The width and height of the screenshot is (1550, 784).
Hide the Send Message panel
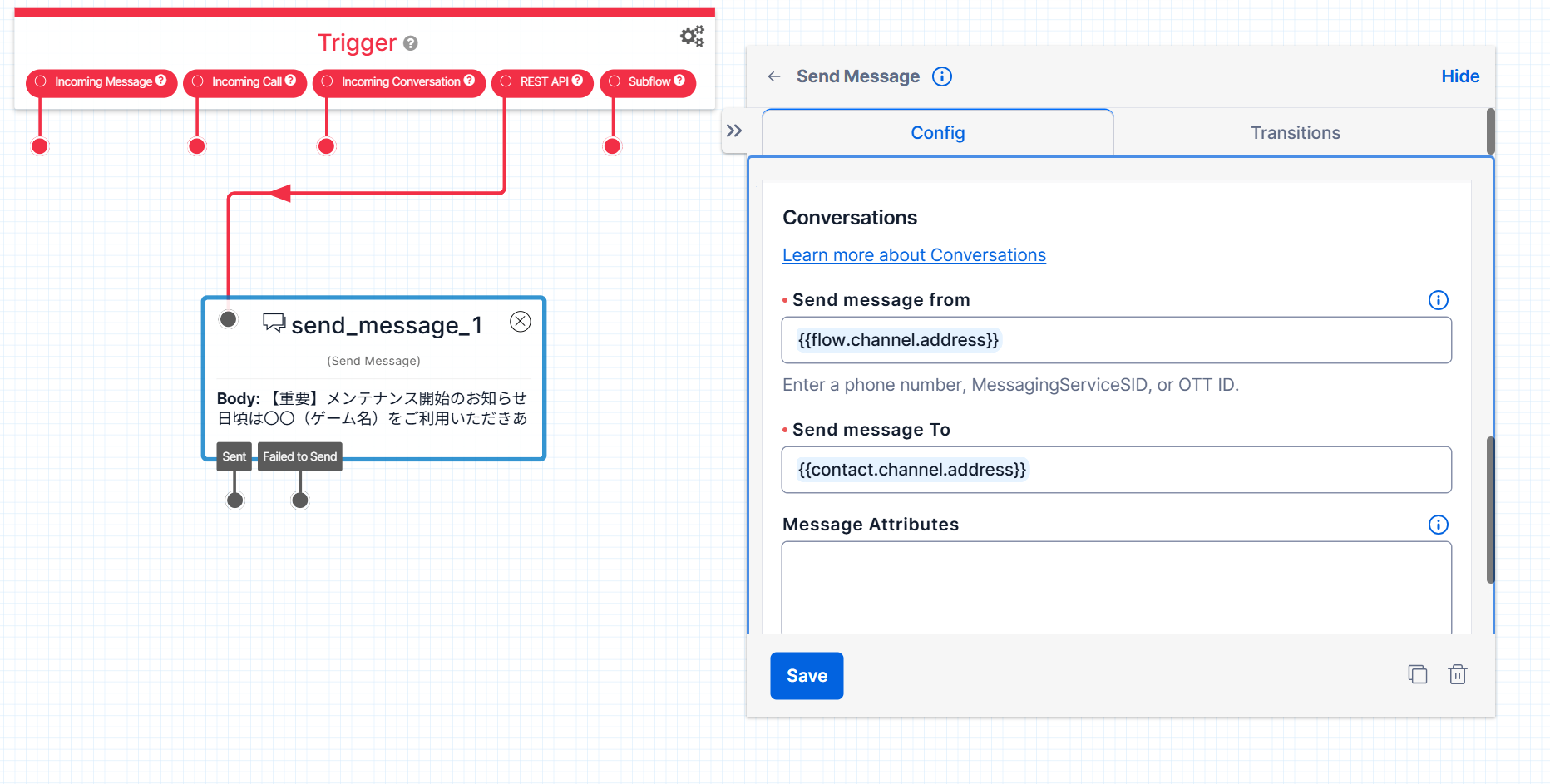pyautogui.click(x=1460, y=76)
